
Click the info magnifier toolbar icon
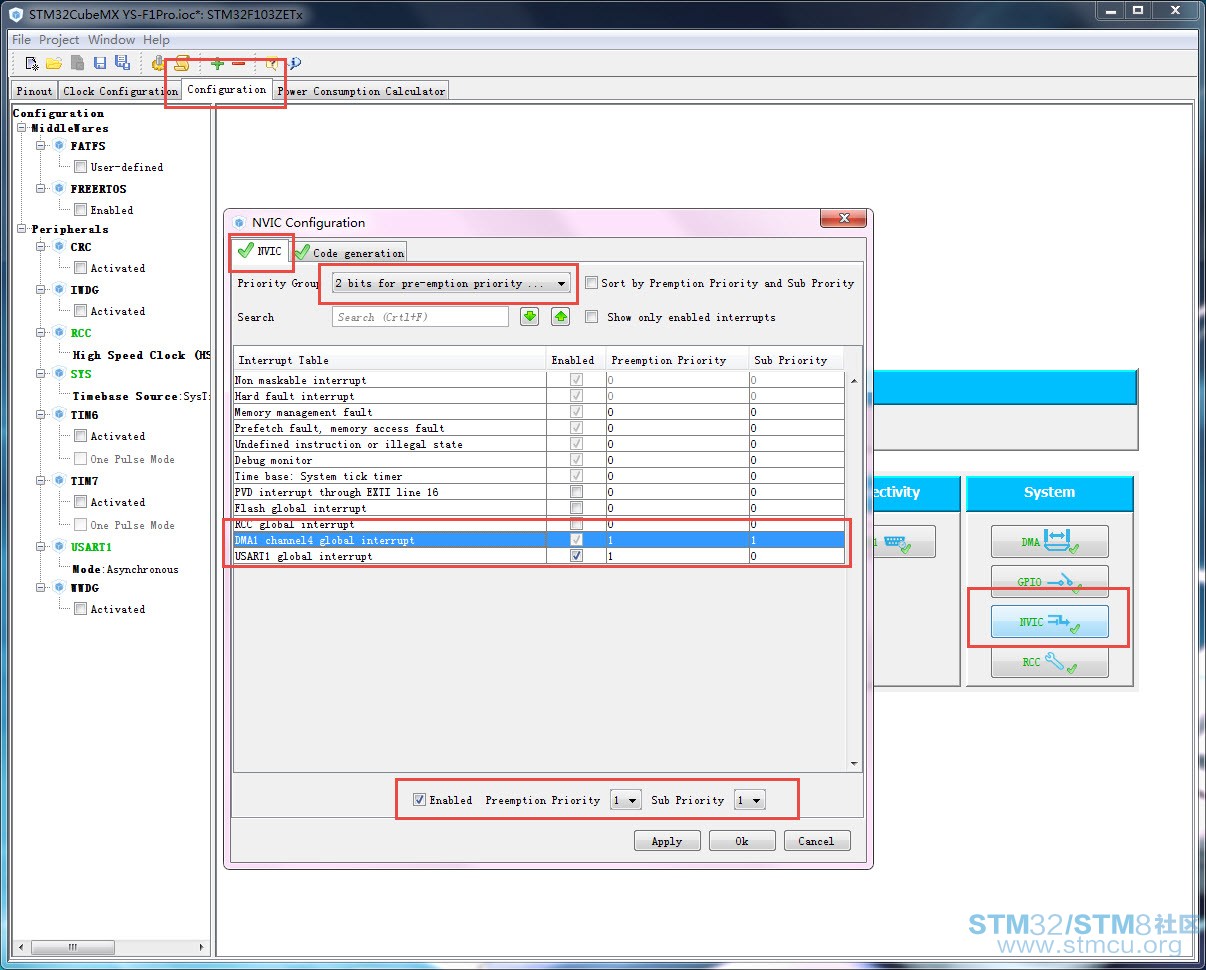[x=295, y=64]
